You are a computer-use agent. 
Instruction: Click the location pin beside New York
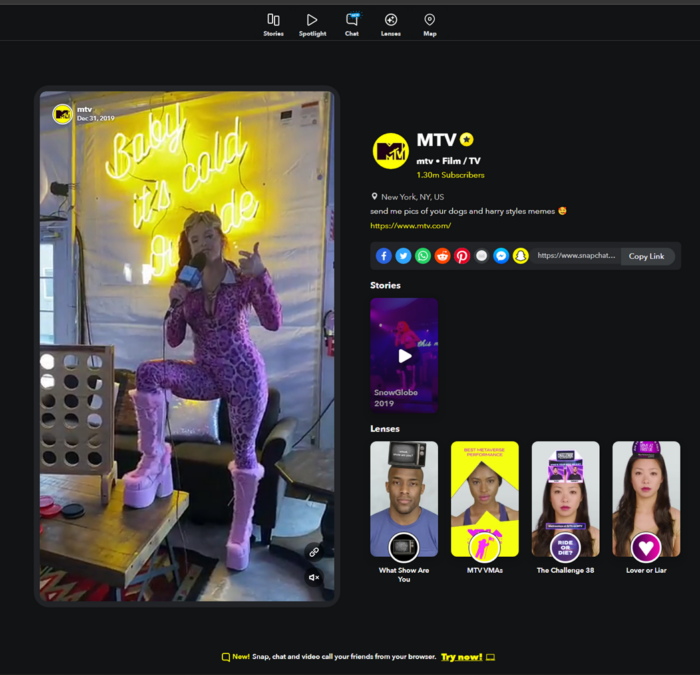(x=374, y=196)
